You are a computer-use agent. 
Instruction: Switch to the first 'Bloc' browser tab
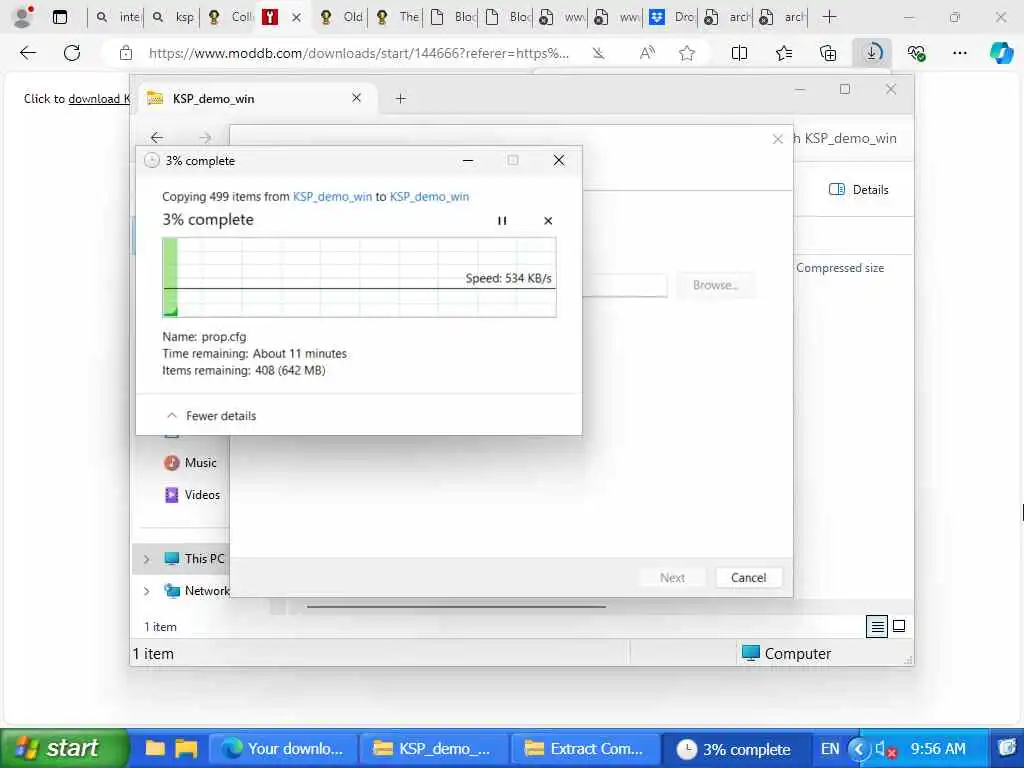453,17
